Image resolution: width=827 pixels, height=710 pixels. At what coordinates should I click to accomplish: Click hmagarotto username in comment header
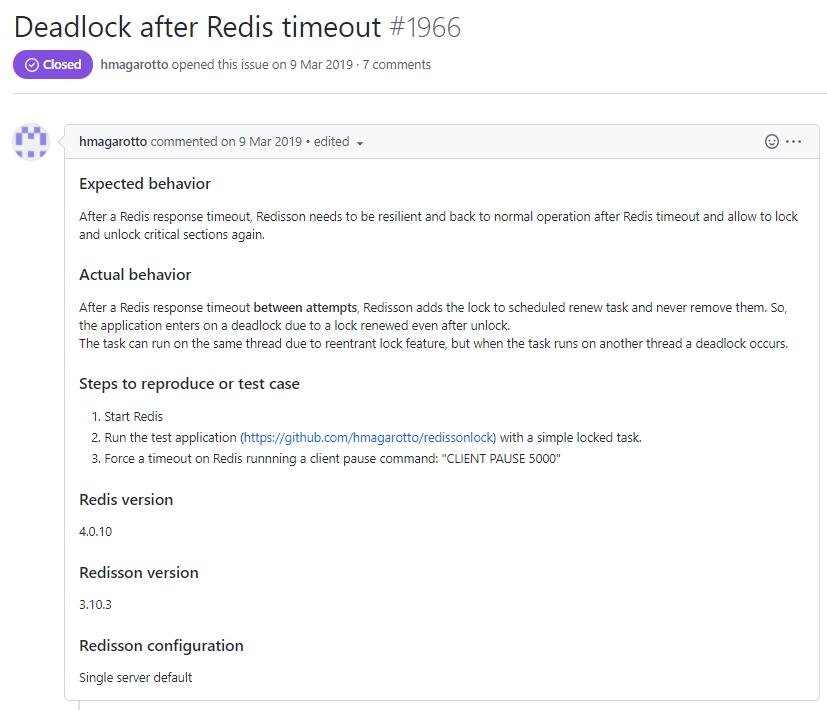tap(113, 142)
